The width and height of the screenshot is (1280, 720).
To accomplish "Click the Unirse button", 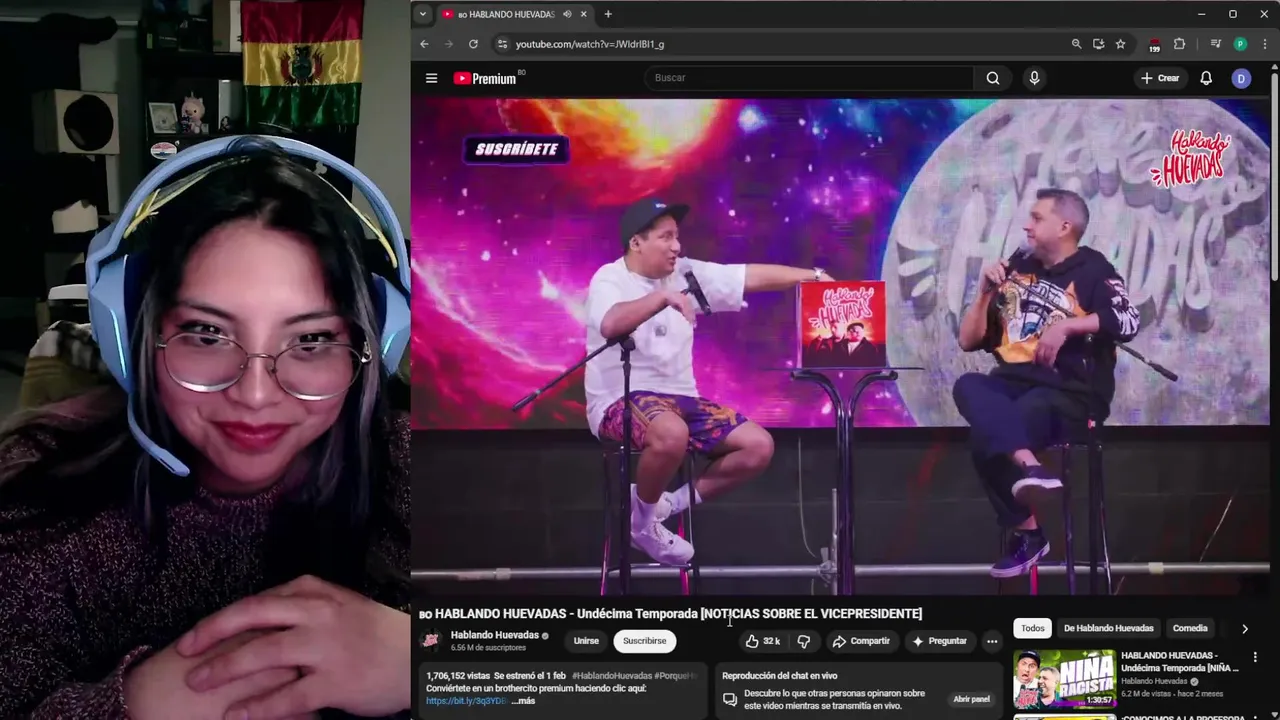I will coord(586,641).
